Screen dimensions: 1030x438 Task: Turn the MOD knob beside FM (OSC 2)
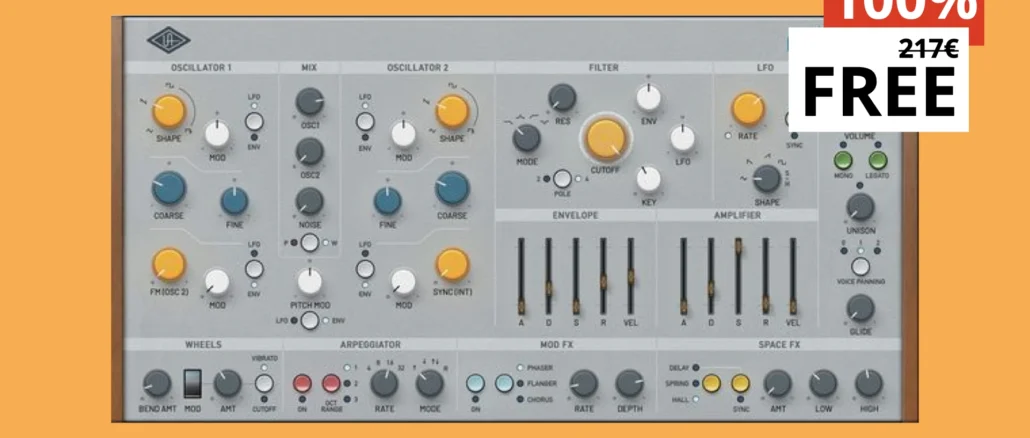pyautogui.click(x=217, y=282)
